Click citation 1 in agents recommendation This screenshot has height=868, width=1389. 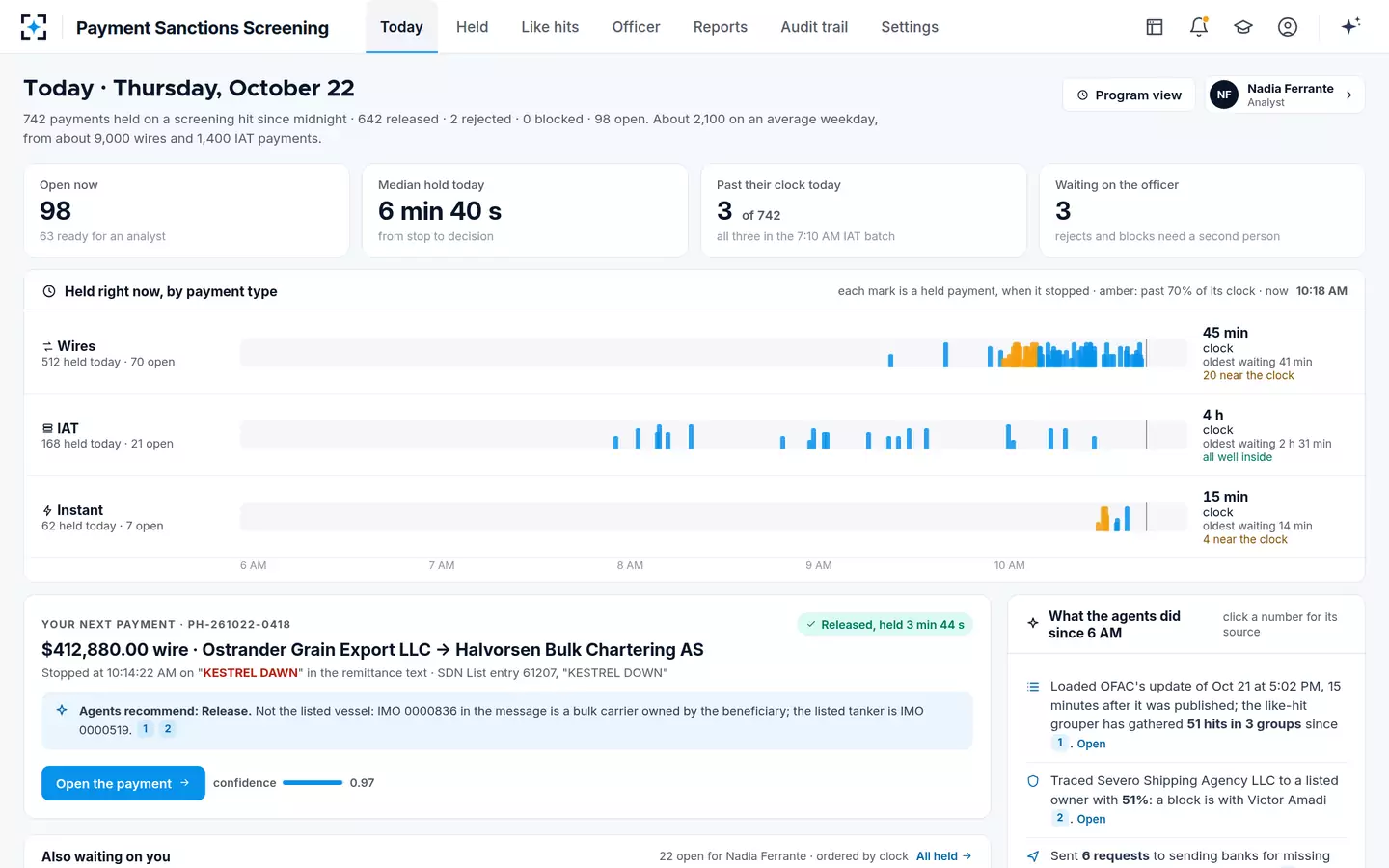pyautogui.click(x=146, y=729)
